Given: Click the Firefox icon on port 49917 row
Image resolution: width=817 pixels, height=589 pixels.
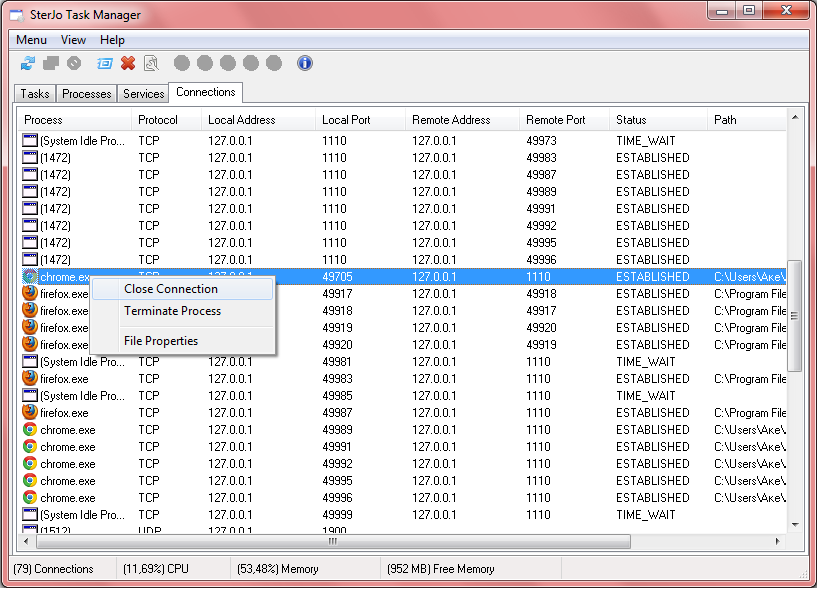Looking at the screenshot, I should click(x=30, y=294).
